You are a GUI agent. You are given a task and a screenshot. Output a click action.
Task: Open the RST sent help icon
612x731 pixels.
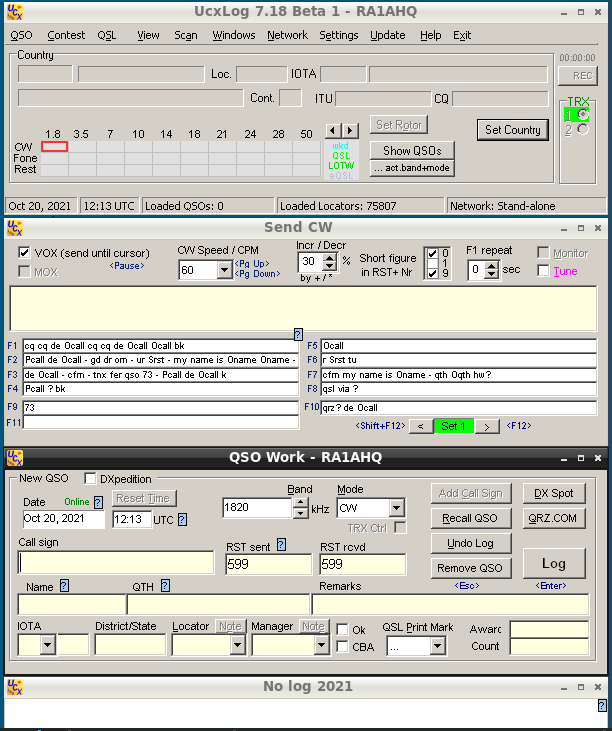click(281, 545)
